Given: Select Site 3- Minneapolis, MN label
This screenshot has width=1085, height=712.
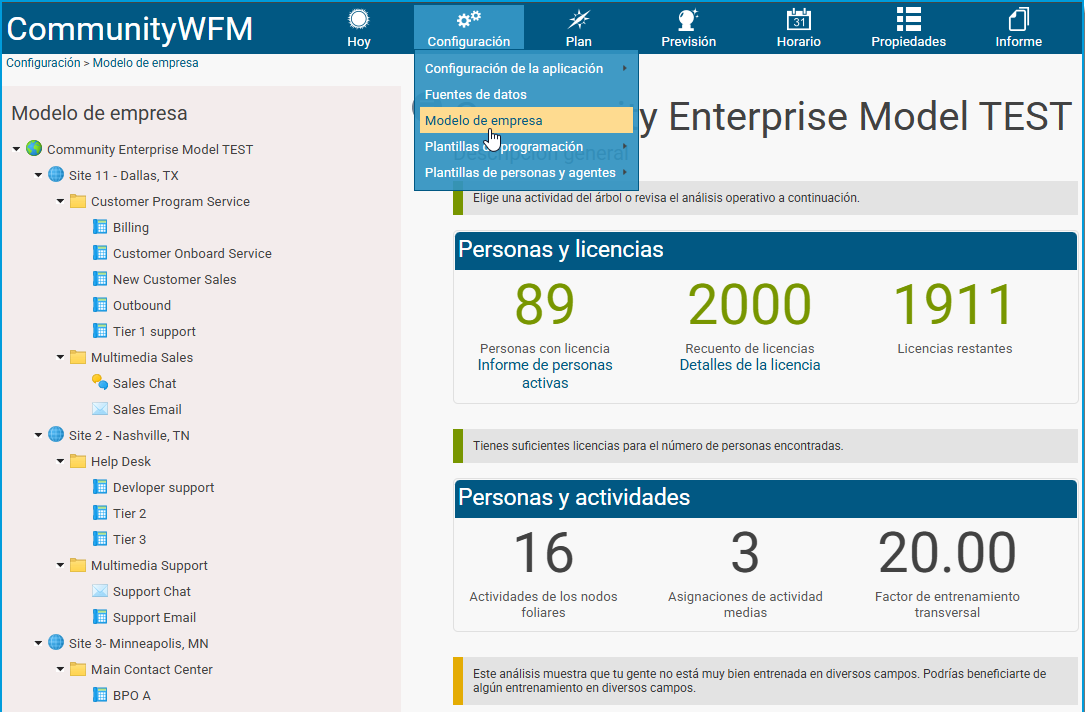Looking at the screenshot, I should [x=138, y=643].
